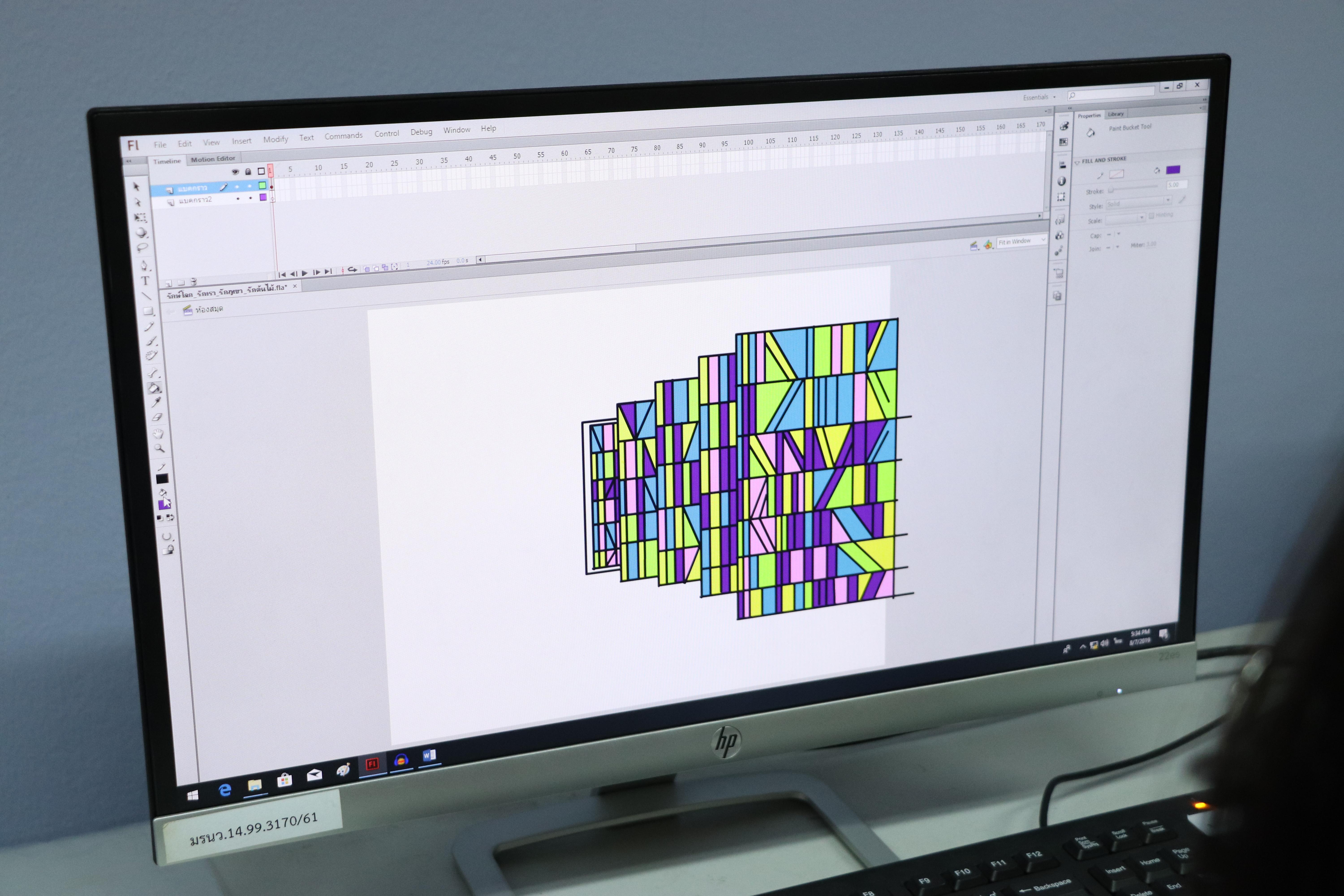Open the Commands menu

pos(343,136)
